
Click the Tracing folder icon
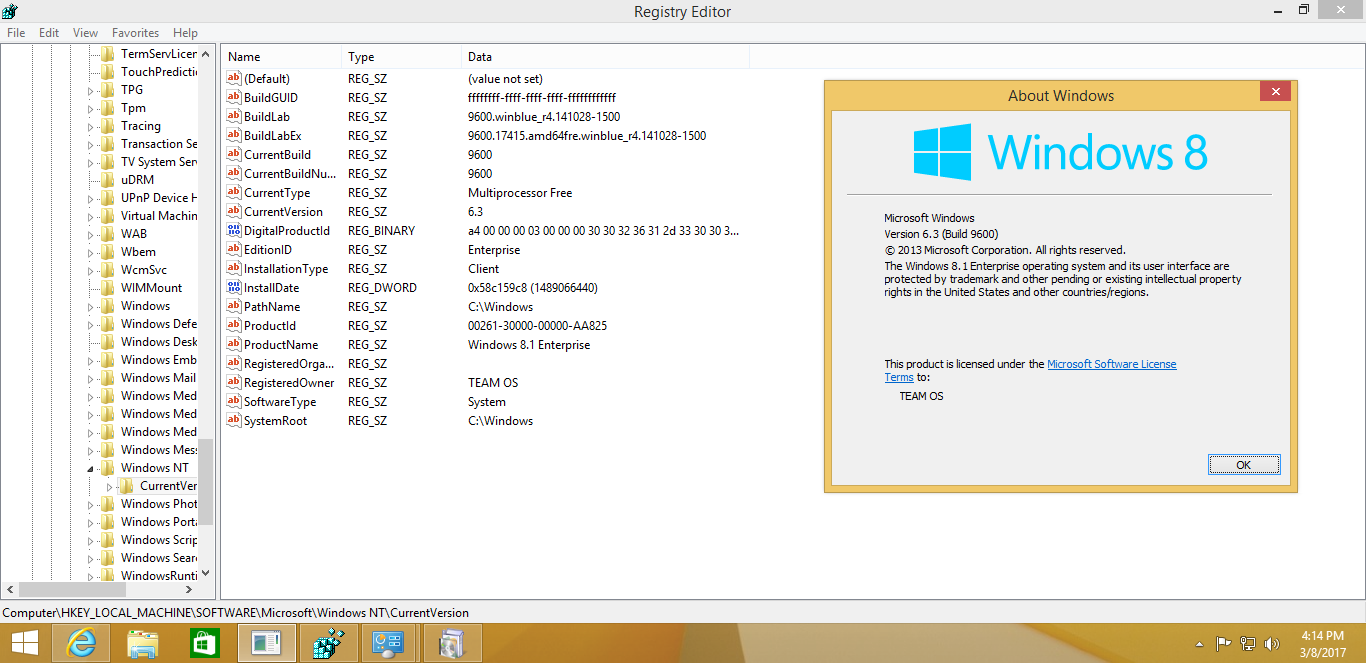[108, 126]
